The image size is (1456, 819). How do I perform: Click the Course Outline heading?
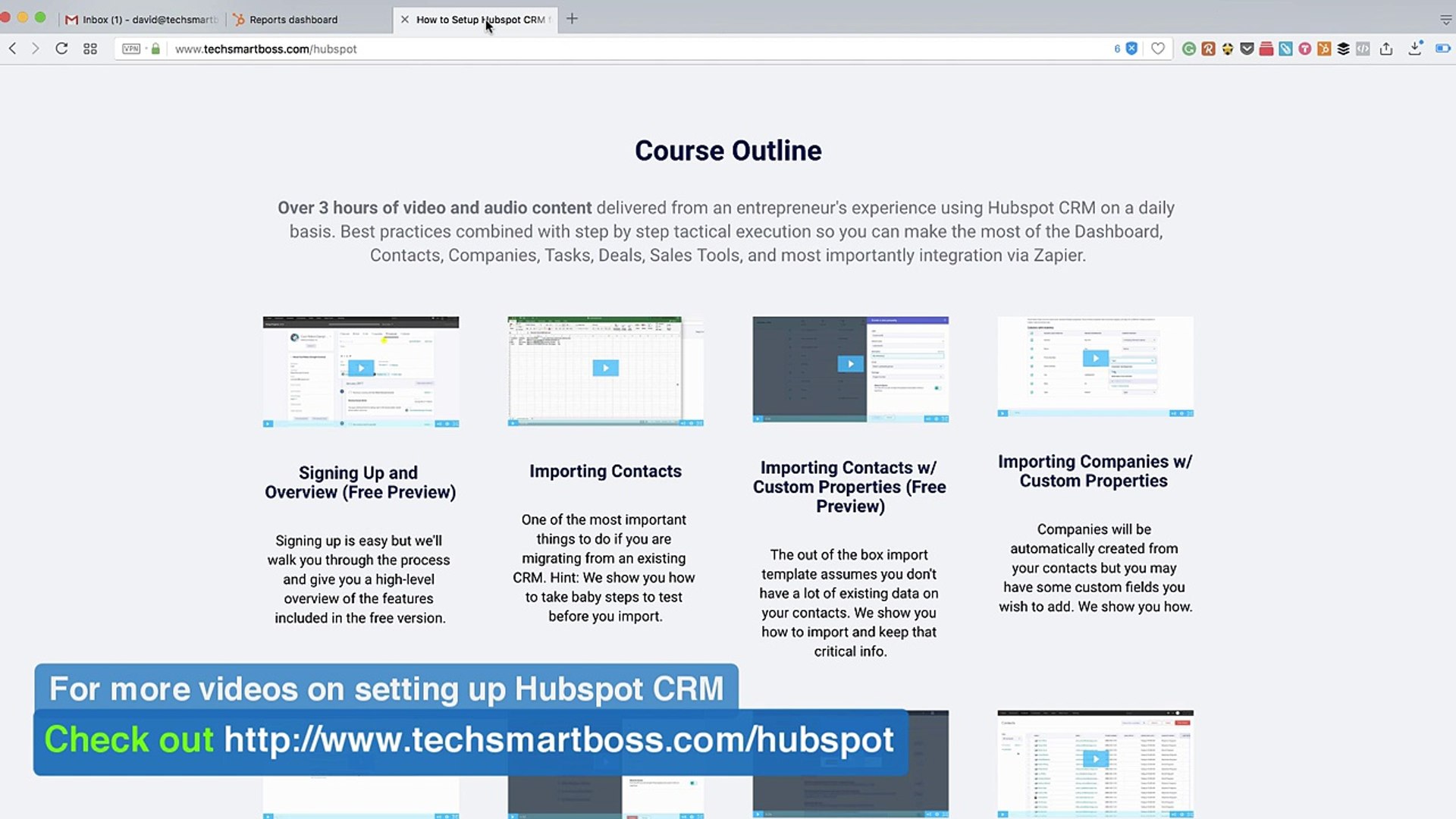pos(728,150)
